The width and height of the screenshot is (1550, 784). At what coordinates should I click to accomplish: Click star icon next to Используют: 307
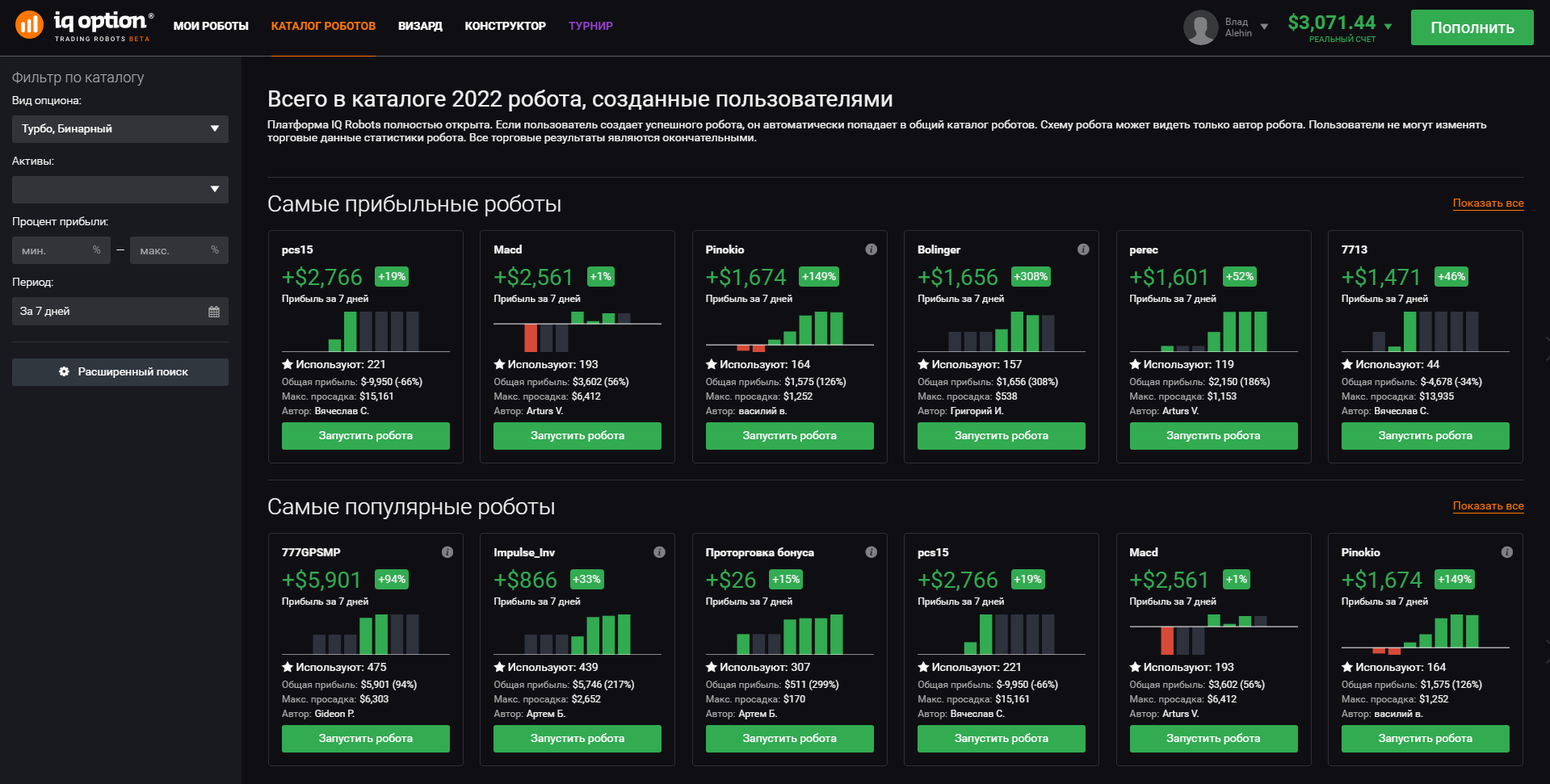(x=711, y=667)
